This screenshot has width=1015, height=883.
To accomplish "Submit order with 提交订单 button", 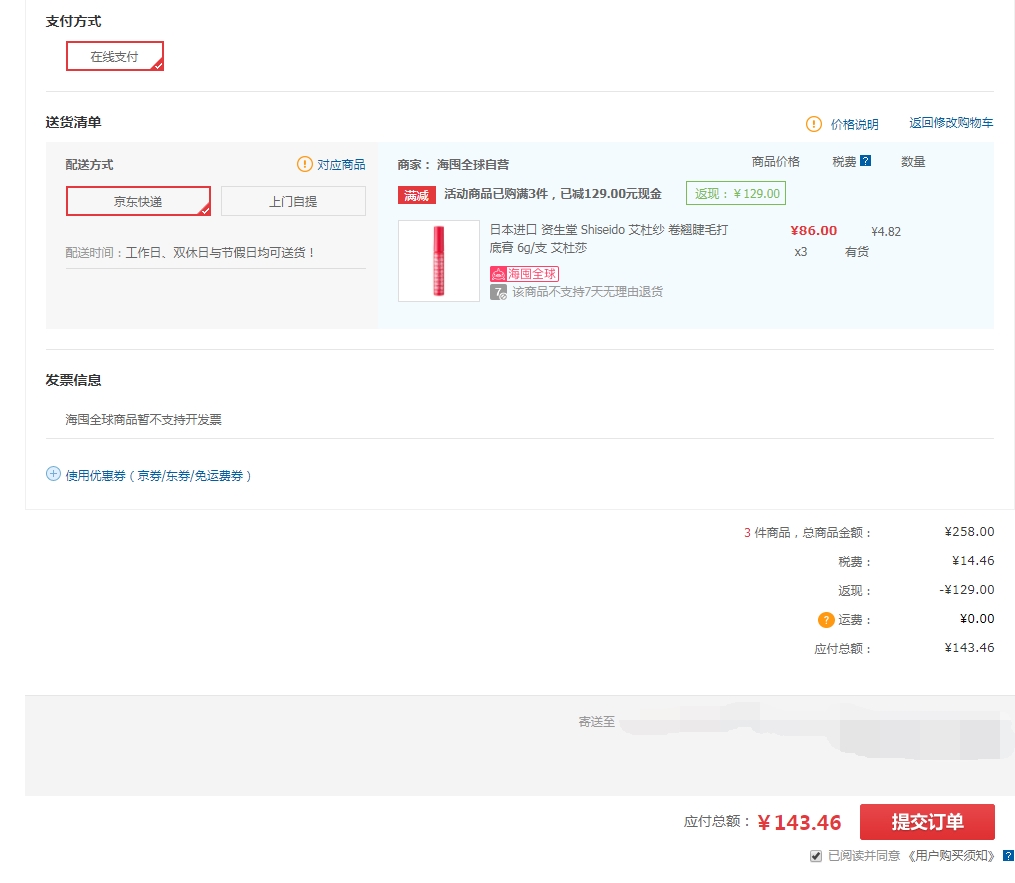I will click(x=927, y=822).
